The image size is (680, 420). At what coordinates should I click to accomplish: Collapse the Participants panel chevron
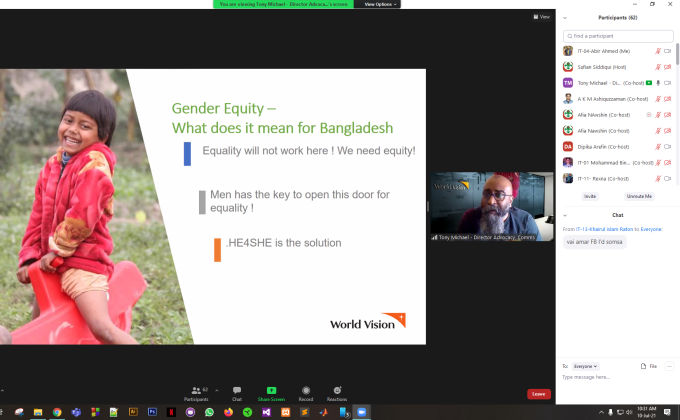click(x=565, y=18)
